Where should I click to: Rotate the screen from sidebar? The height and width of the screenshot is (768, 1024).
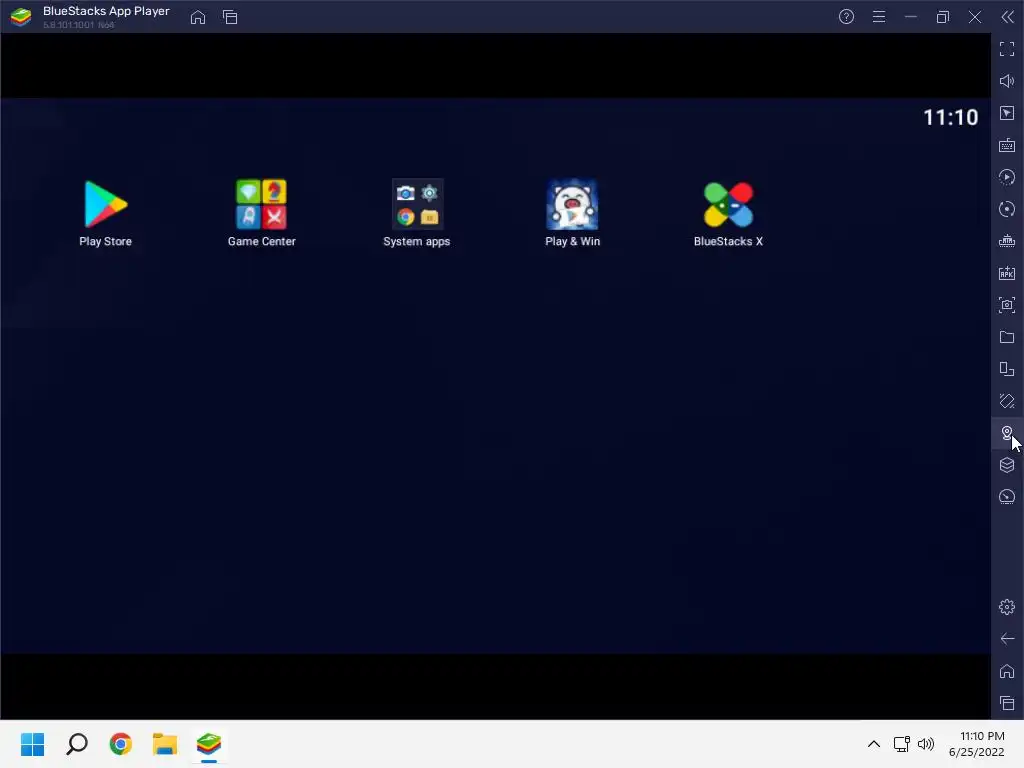click(1007, 369)
